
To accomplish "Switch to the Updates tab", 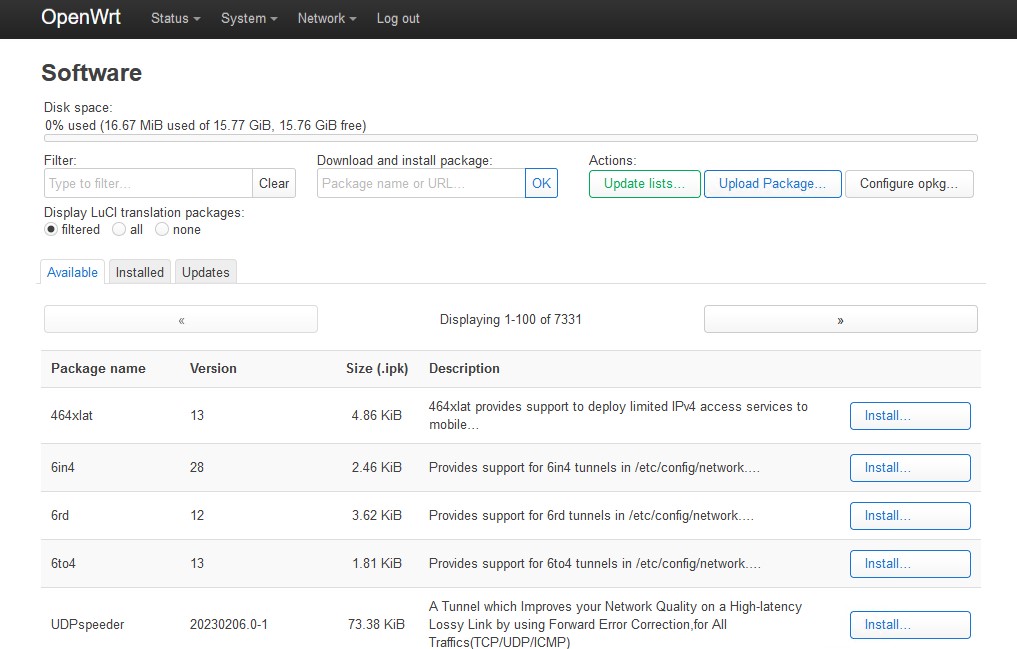I will pos(206,272).
